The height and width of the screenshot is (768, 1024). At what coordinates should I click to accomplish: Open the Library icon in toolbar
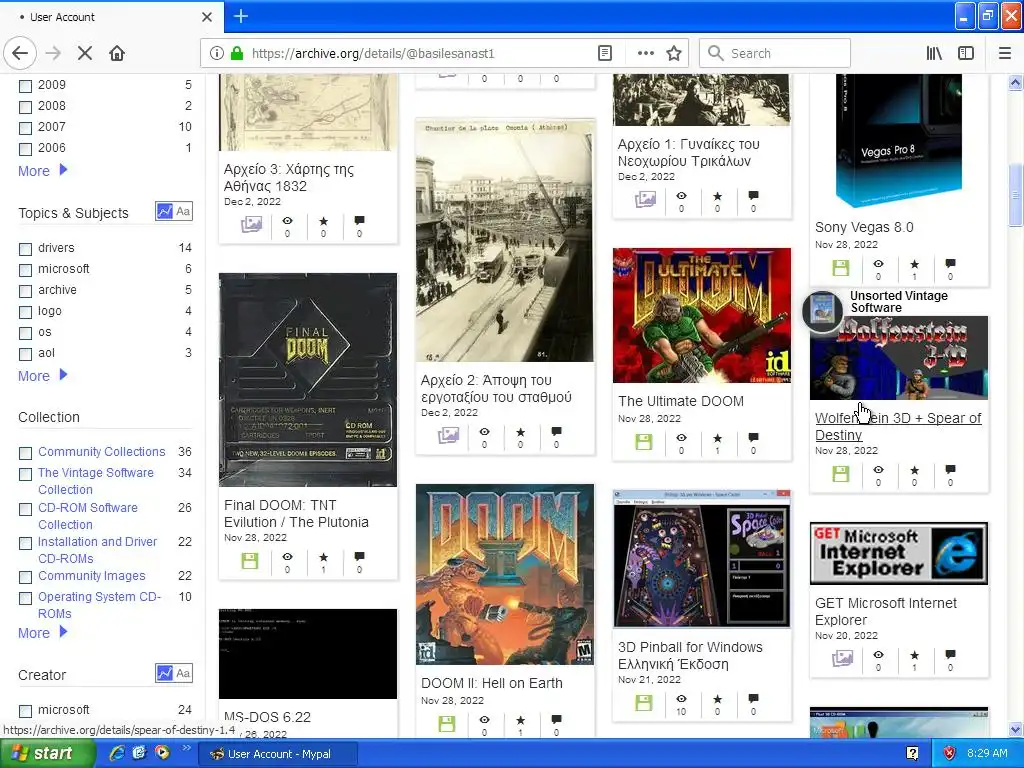tap(934, 53)
